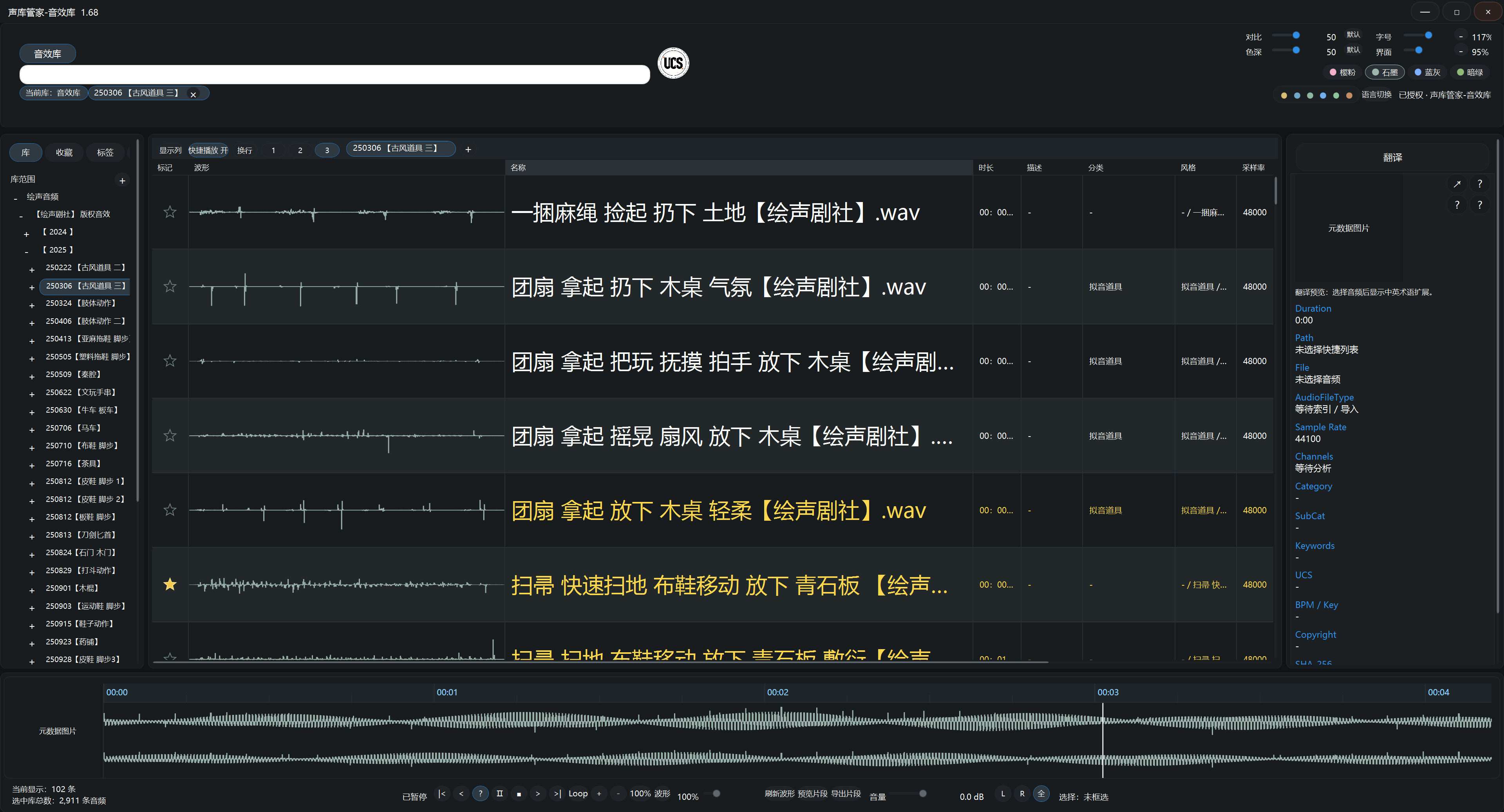The height and width of the screenshot is (812, 1504).
Task: Select the 全 all-channels button
Action: (x=1041, y=793)
